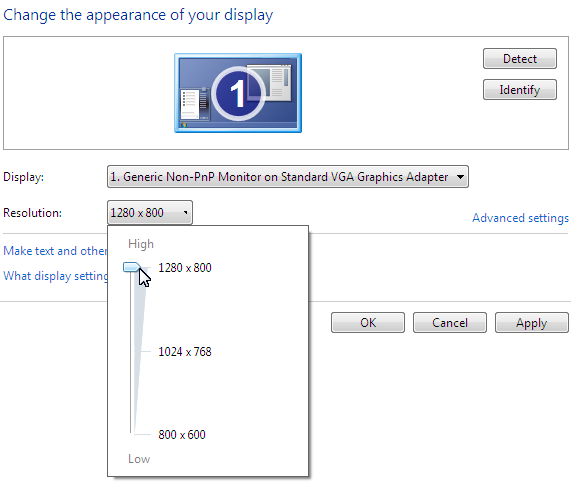Click the High label above the slider
This screenshot has height=486, width=571.
pos(141,244)
